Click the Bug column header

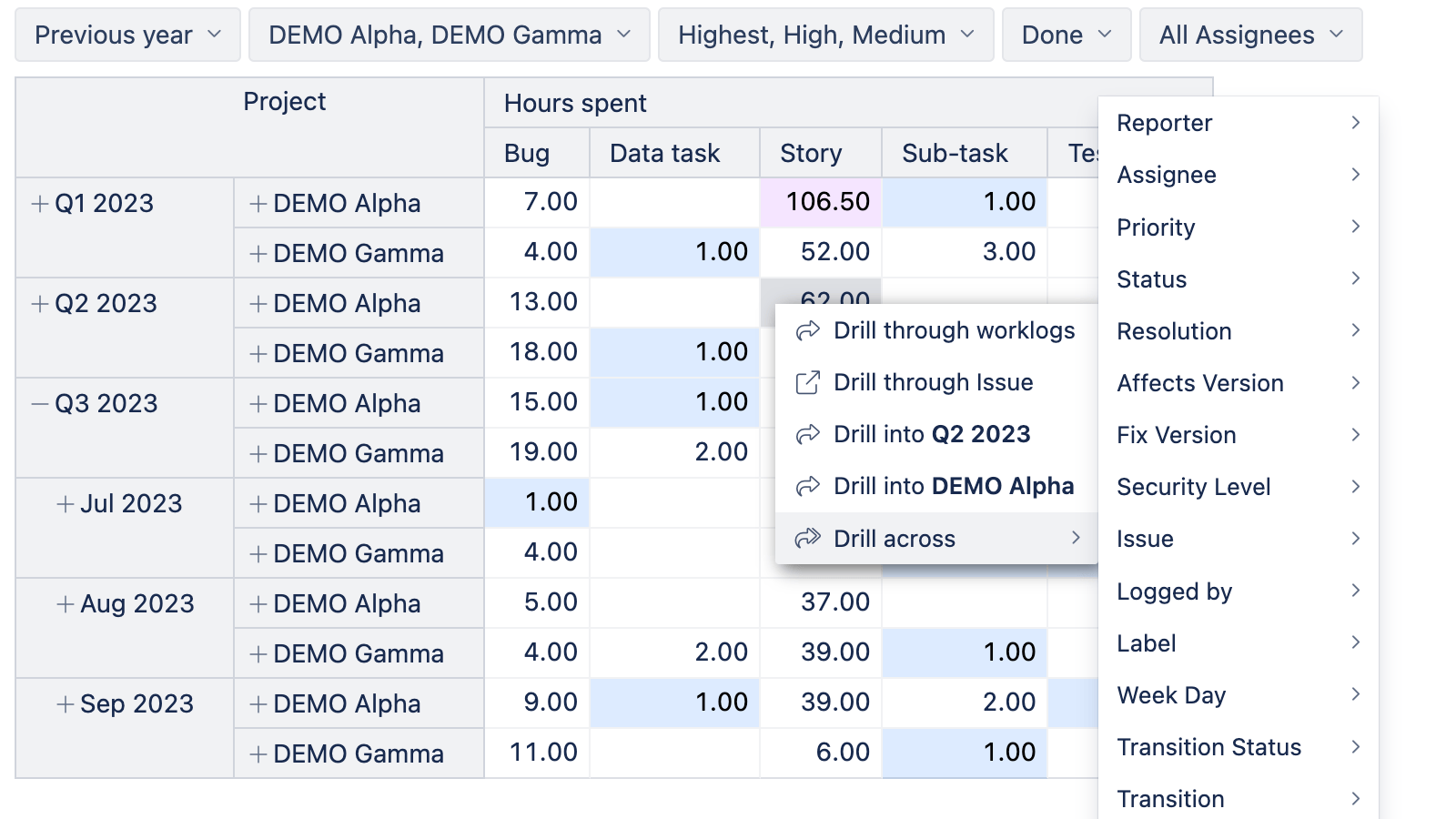point(527,153)
